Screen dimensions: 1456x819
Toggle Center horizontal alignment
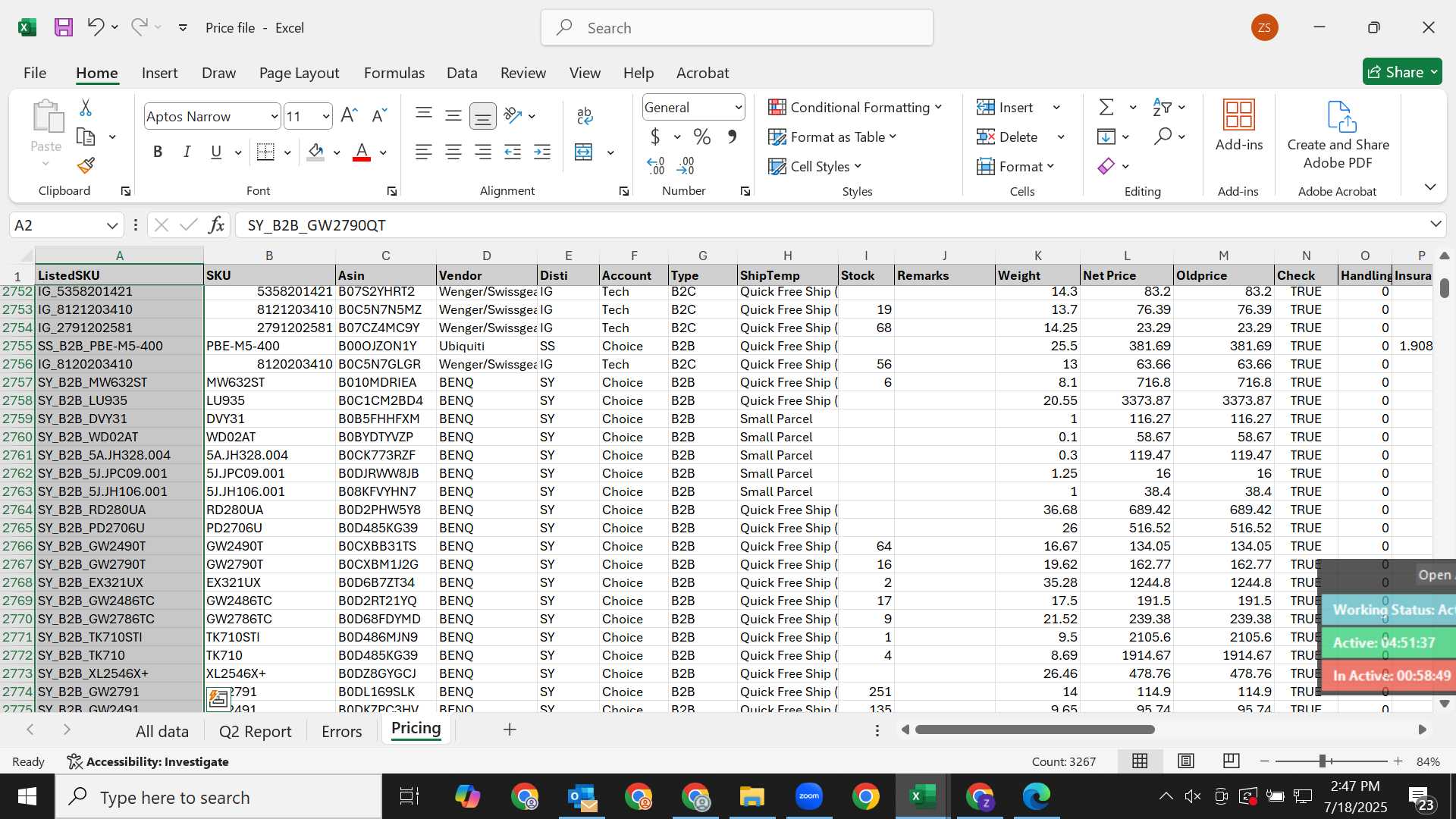click(x=453, y=152)
